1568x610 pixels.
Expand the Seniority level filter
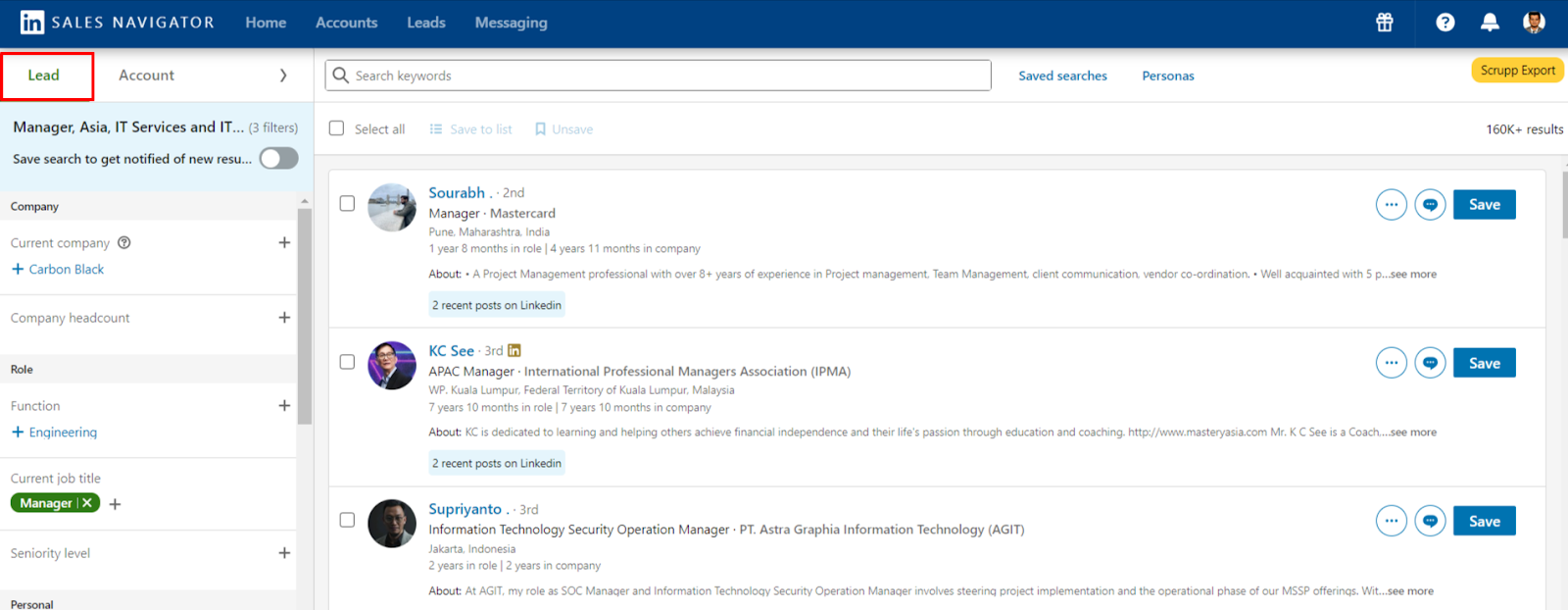click(x=284, y=553)
